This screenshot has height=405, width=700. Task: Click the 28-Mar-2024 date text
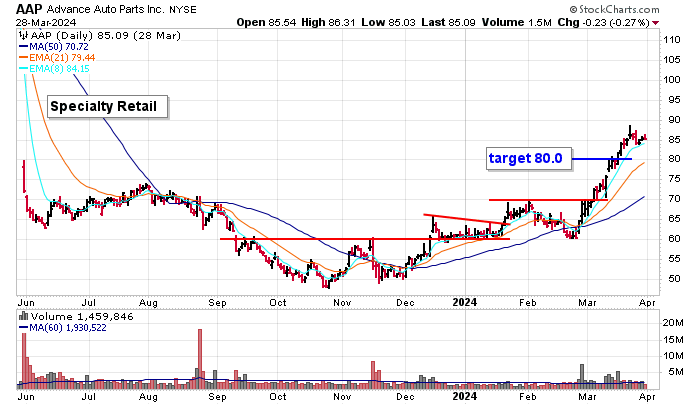click(x=46, y=22)
